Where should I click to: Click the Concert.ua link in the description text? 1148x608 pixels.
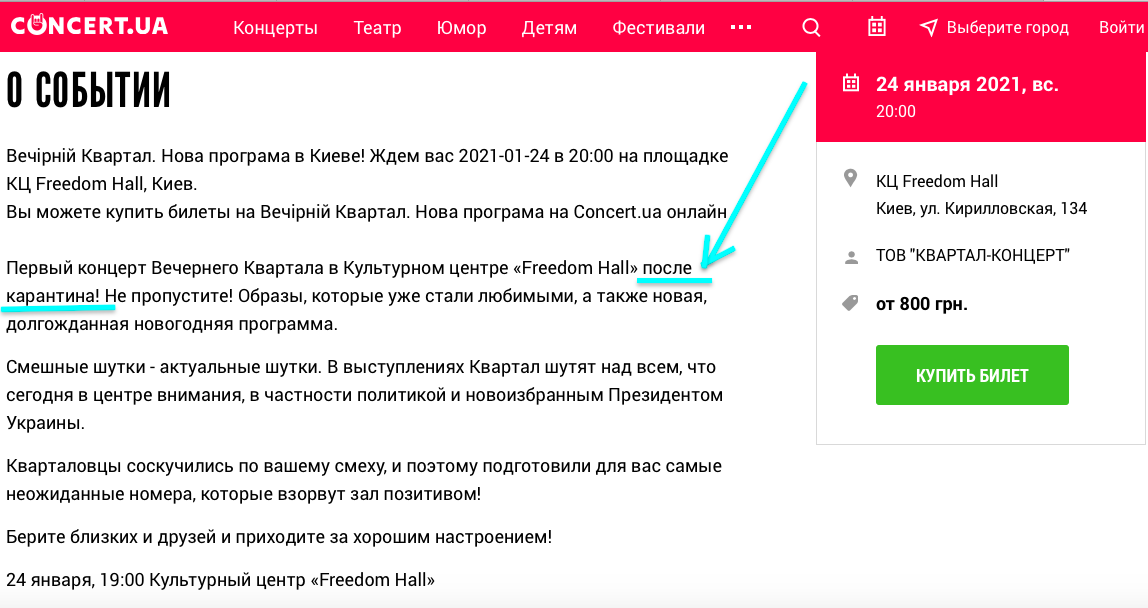[x=614, y=211]
